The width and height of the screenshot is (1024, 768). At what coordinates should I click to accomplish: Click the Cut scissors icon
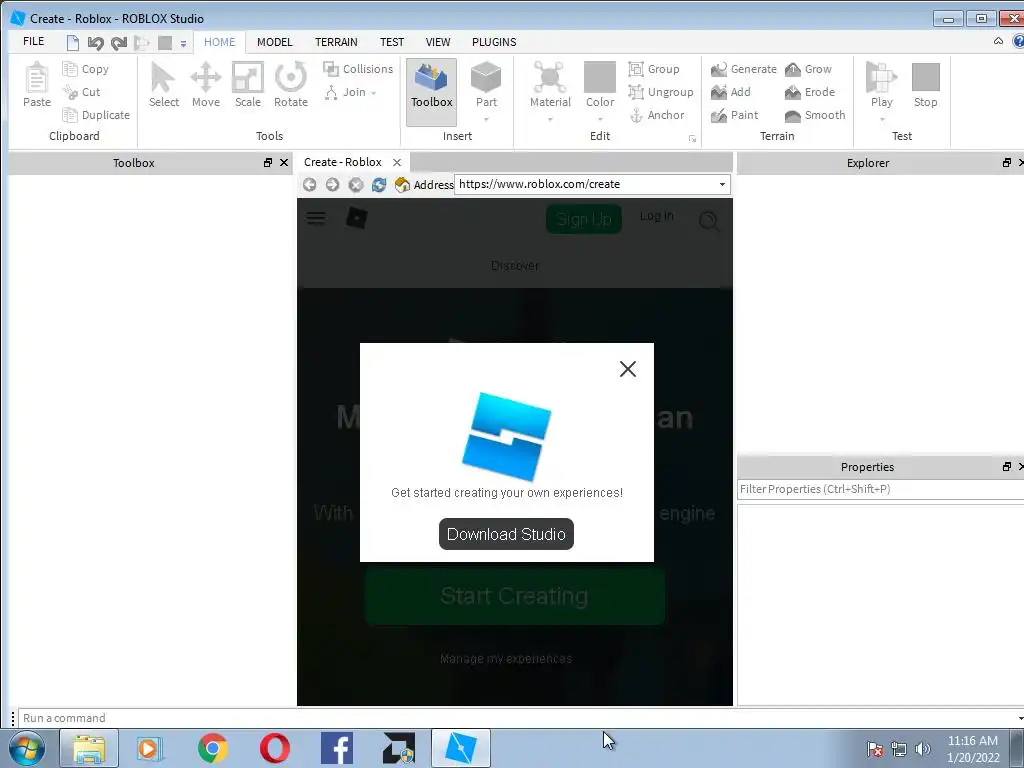70,92
